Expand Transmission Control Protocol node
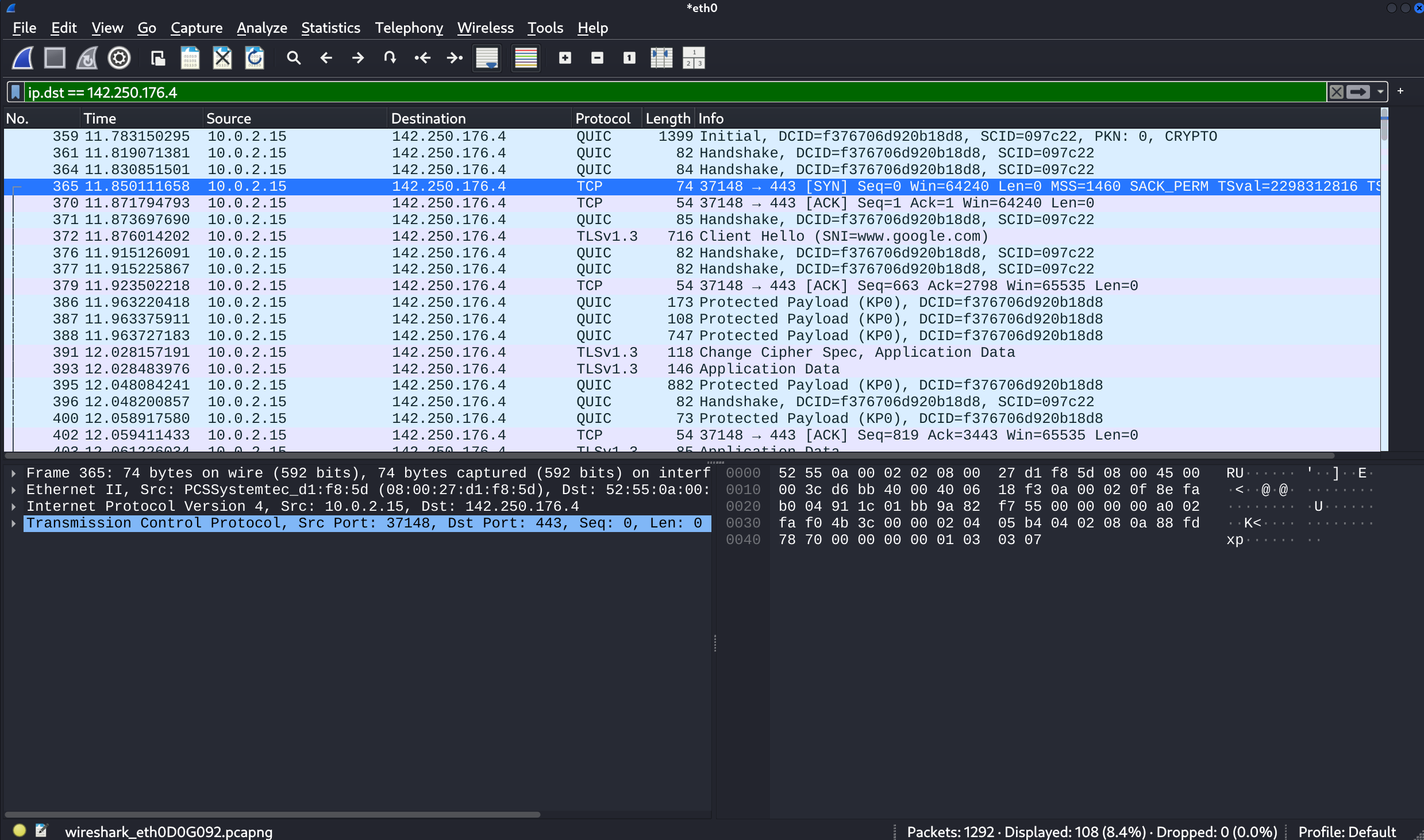 pos(13,523)
